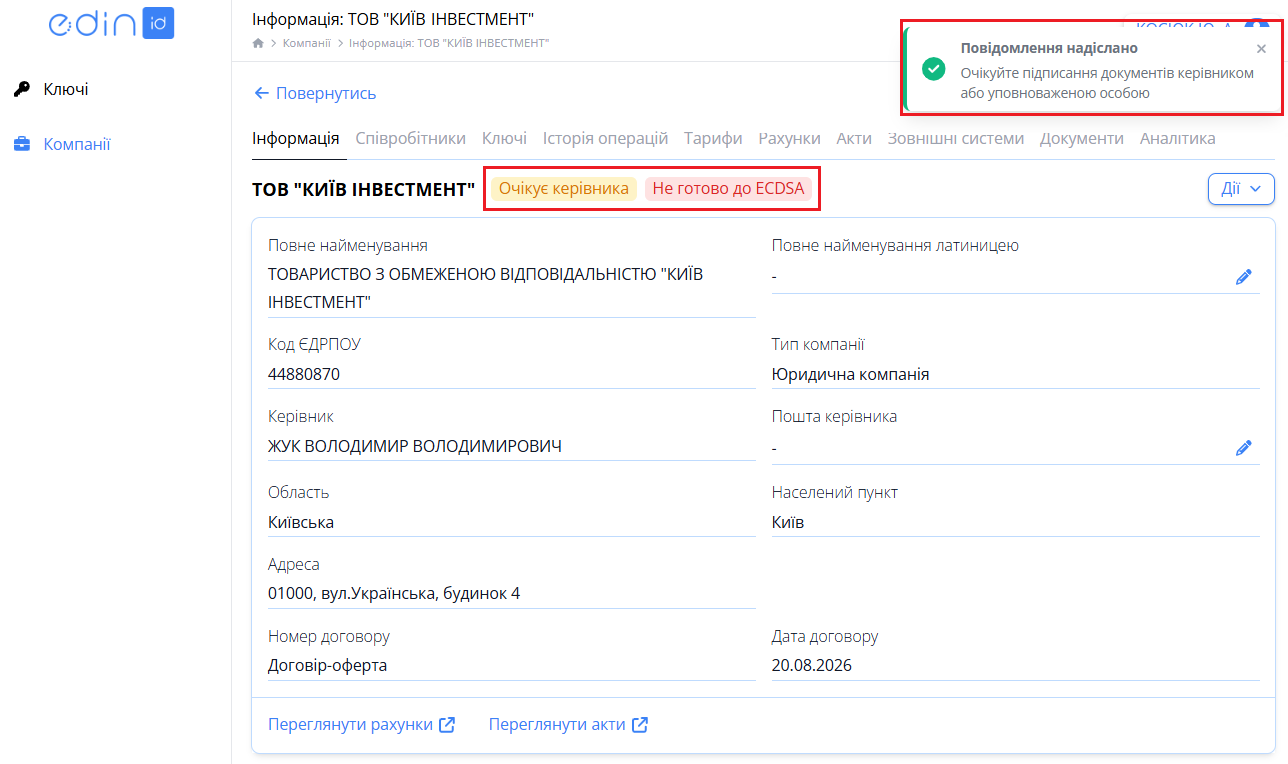Click the edin id logo

tap(112, 23)
